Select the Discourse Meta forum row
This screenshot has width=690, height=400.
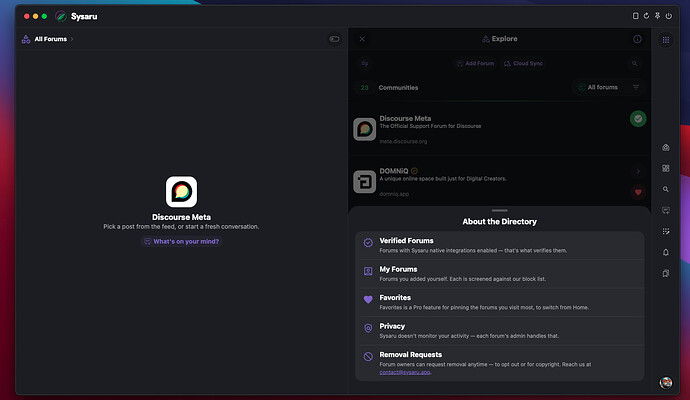(x=499, y=129)
